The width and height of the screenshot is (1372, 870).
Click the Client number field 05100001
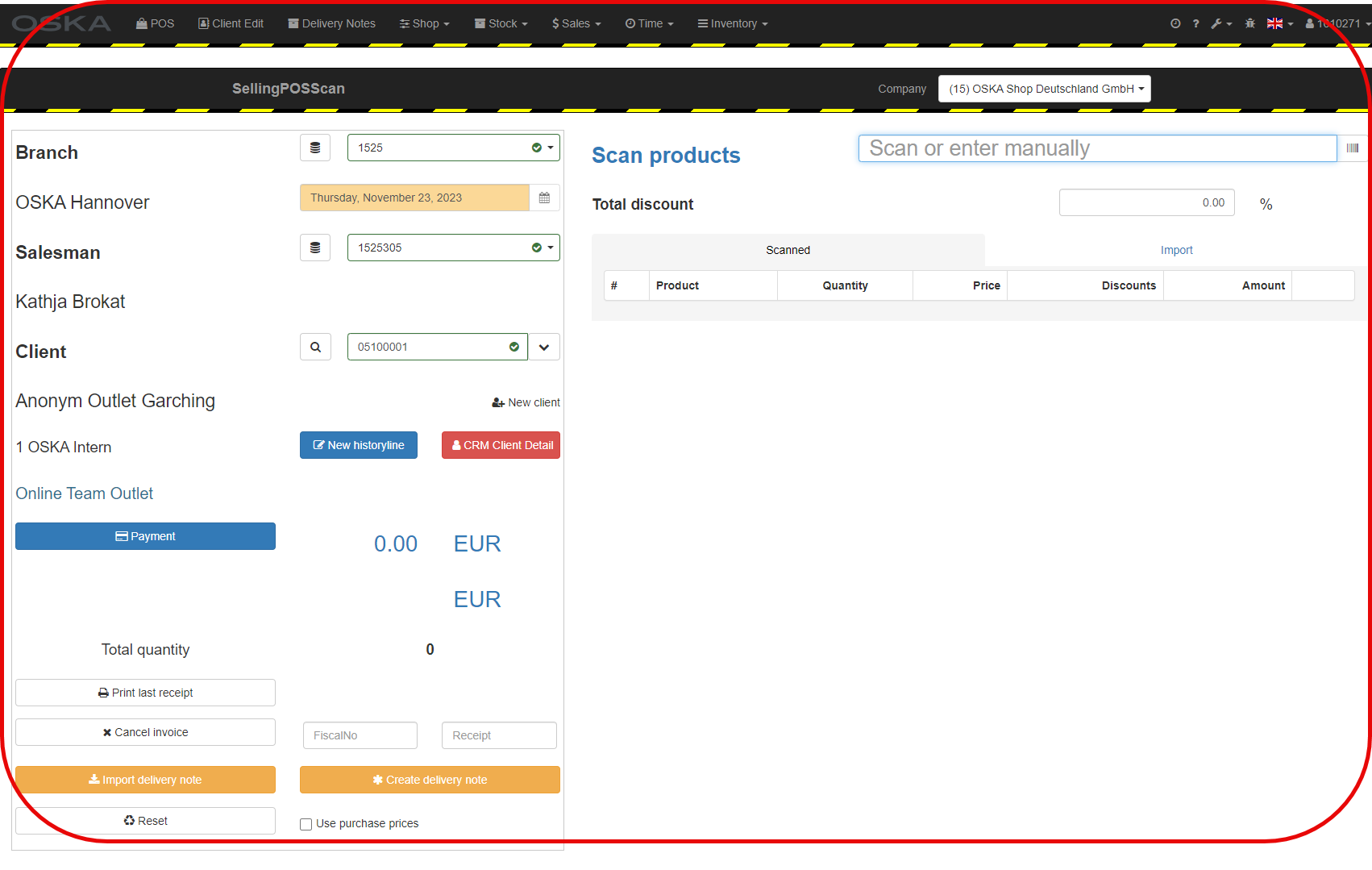tap(438, 347)
